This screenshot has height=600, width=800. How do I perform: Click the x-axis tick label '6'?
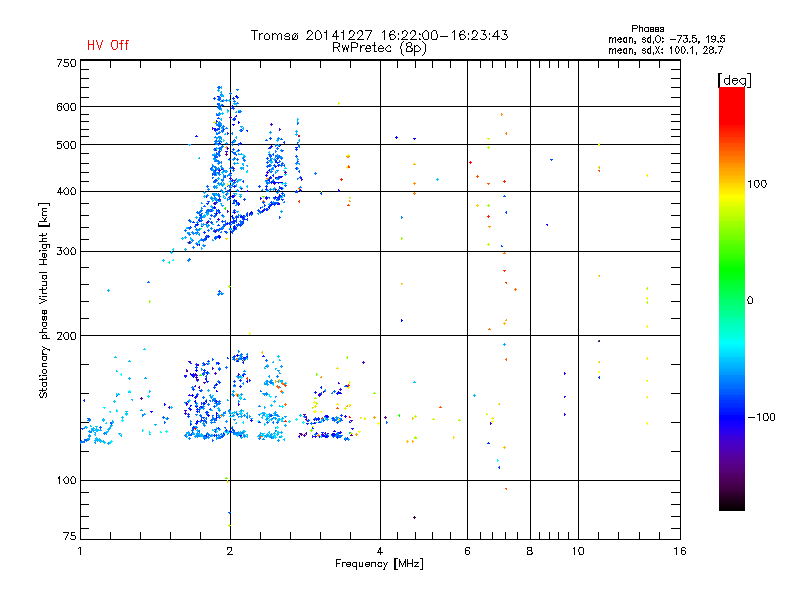[467, 551]
